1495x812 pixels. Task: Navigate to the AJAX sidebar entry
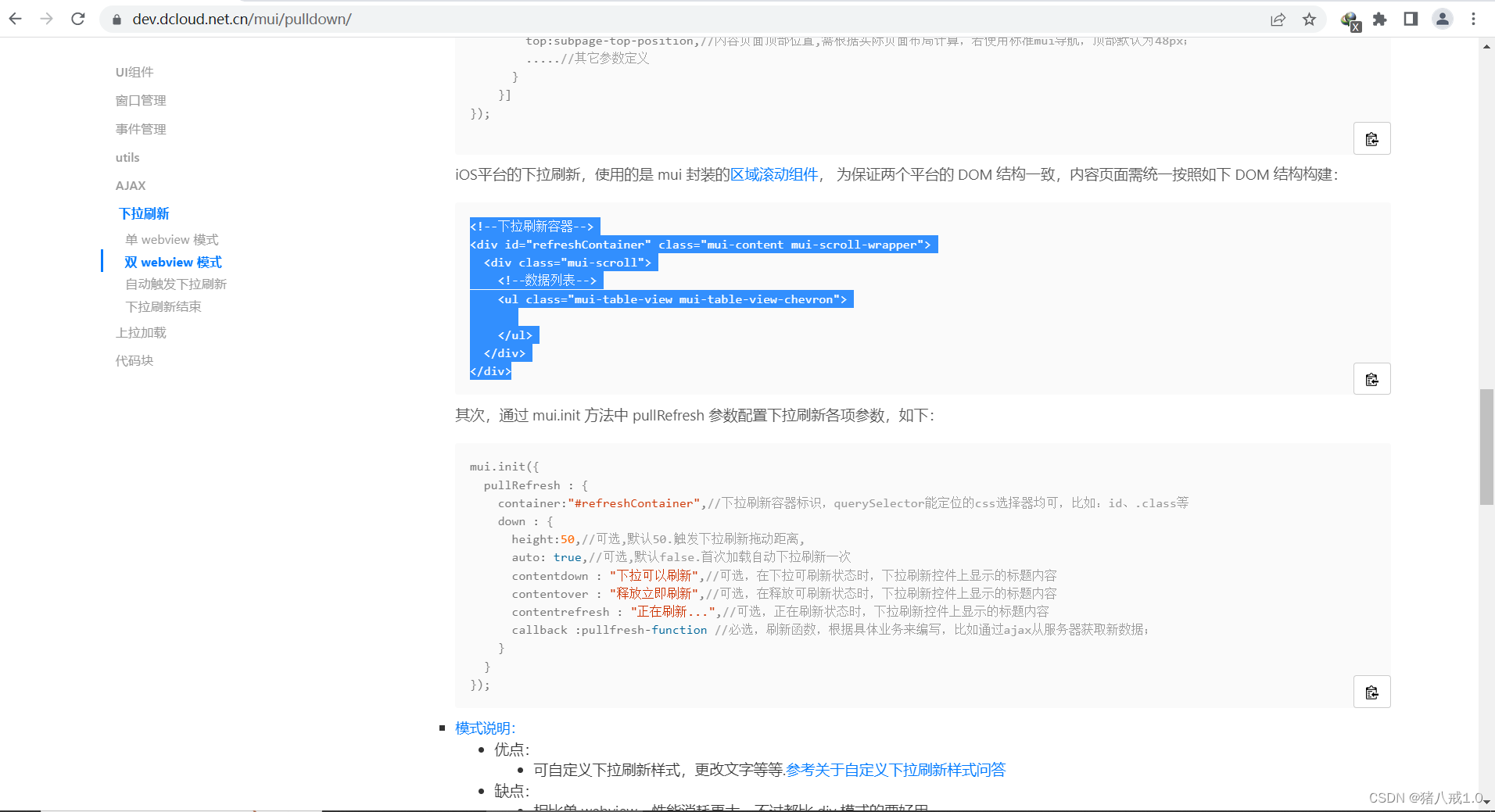(x=130, y=185)
